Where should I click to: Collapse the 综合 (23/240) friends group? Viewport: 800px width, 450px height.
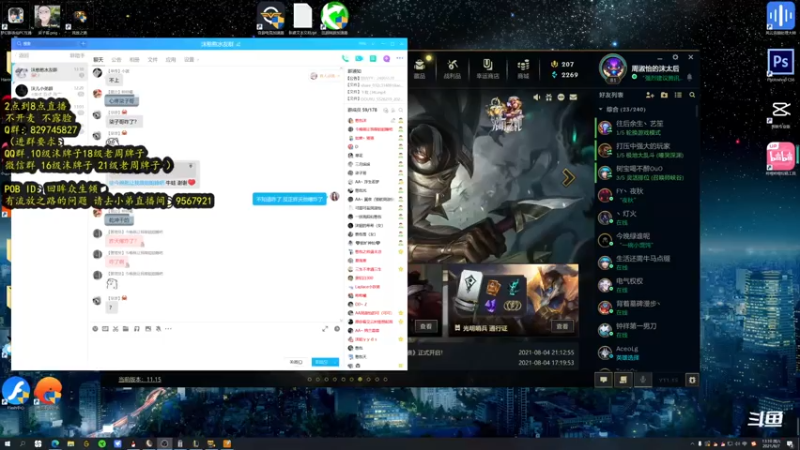pos(601,109)
